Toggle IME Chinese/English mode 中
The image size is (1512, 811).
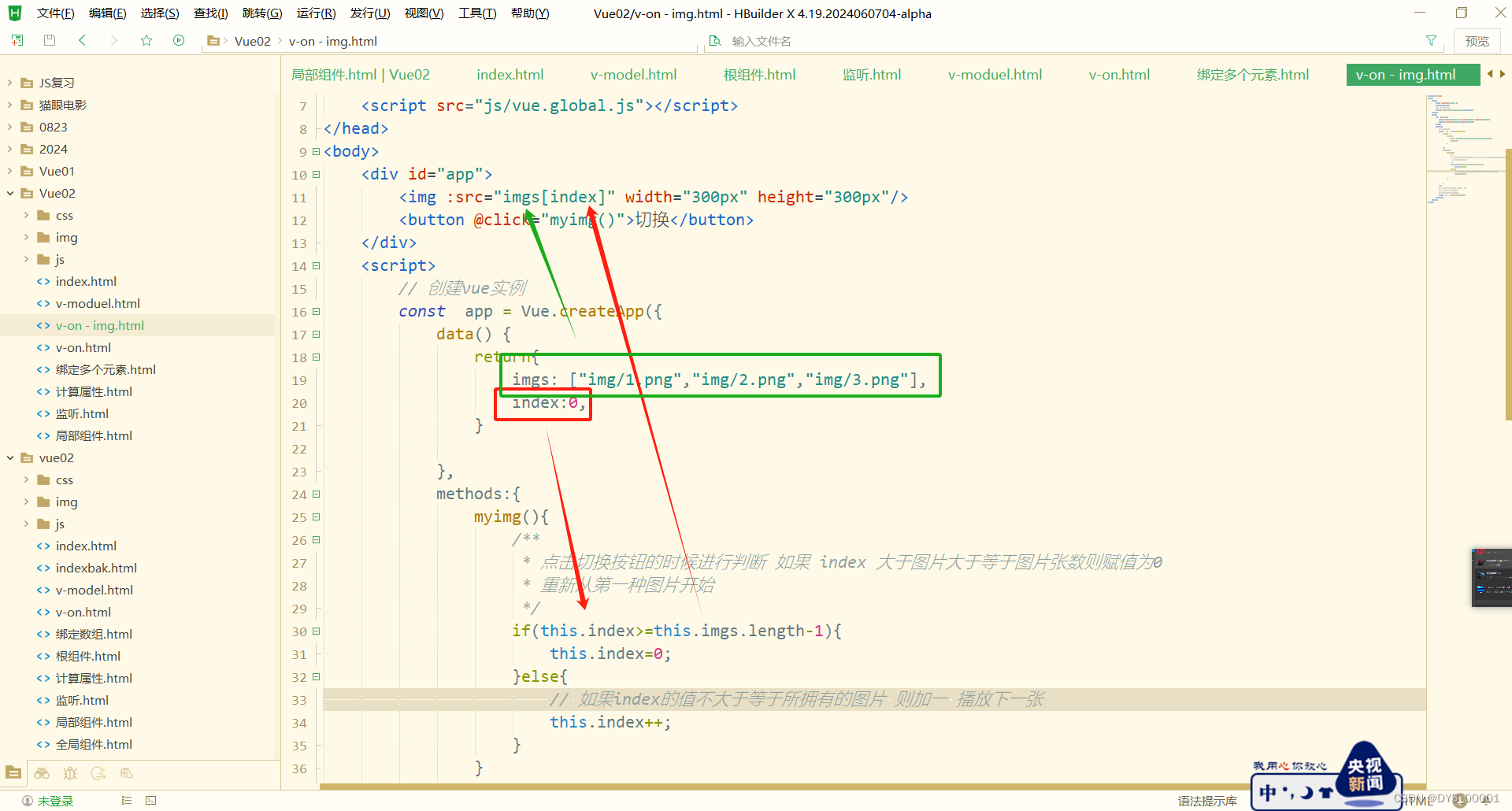[x=1267, y=792]
